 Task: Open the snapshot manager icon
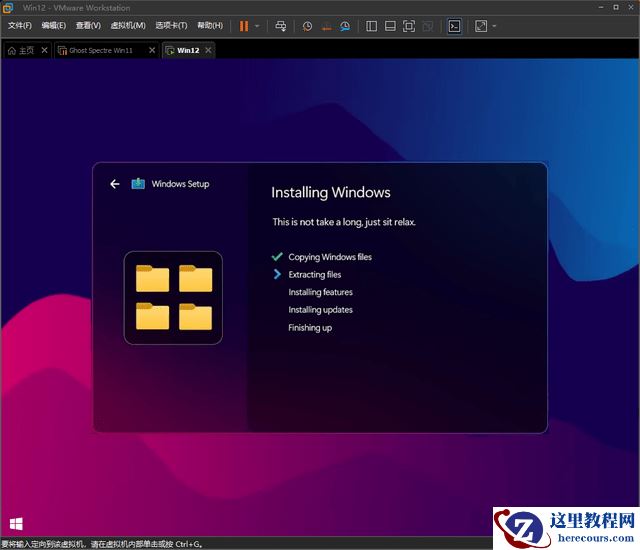345,27
